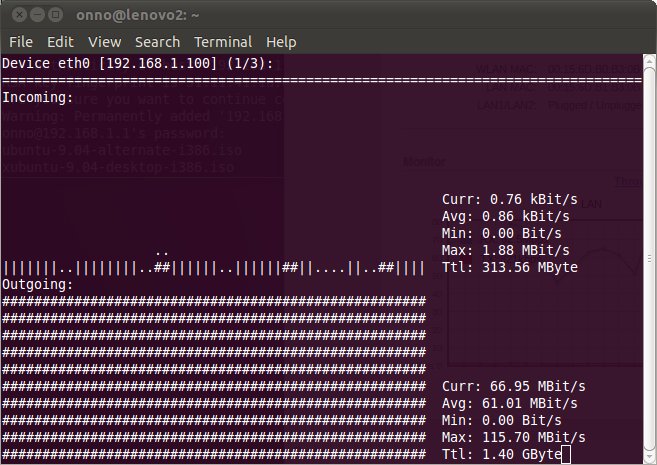Screen dimensions: 657x465
Task: Show the Terminal menu
Action: pos(223,42)
